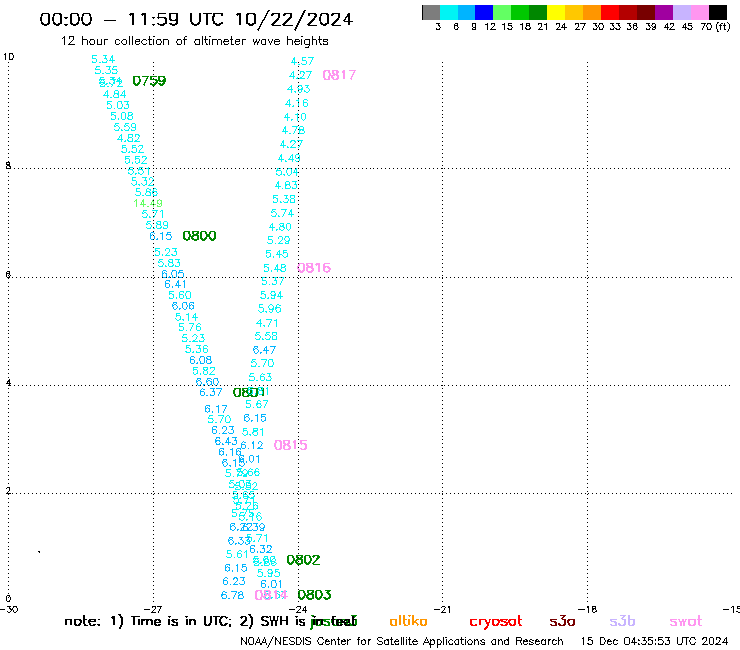Select the 5.89 wave height reading
This screenshot has height=650, width=740.
pos(157,225)
